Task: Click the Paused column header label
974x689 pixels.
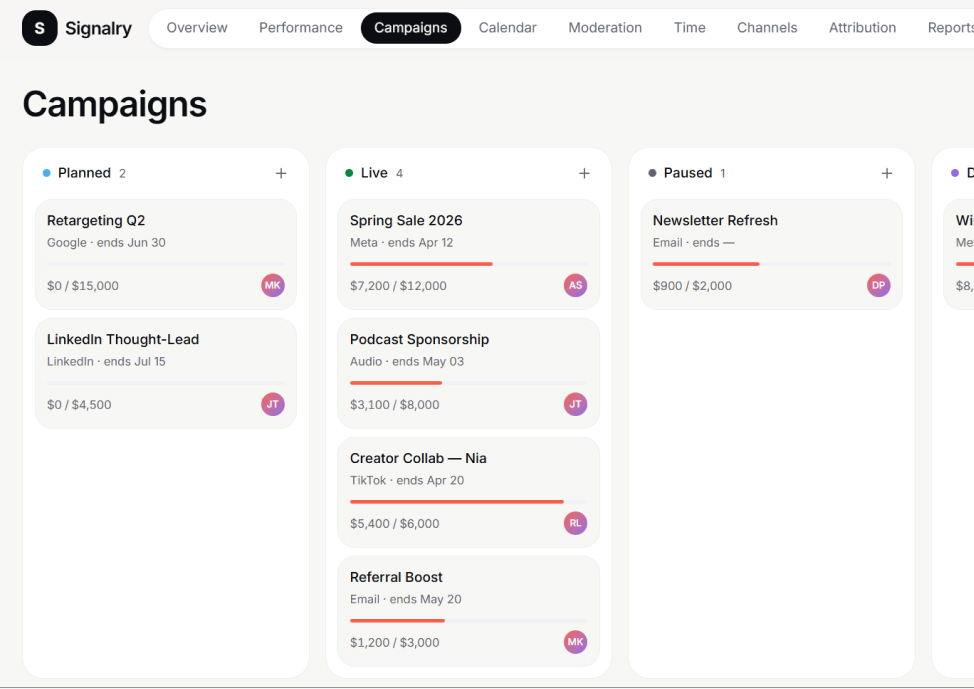Action: tap(688, 173)
